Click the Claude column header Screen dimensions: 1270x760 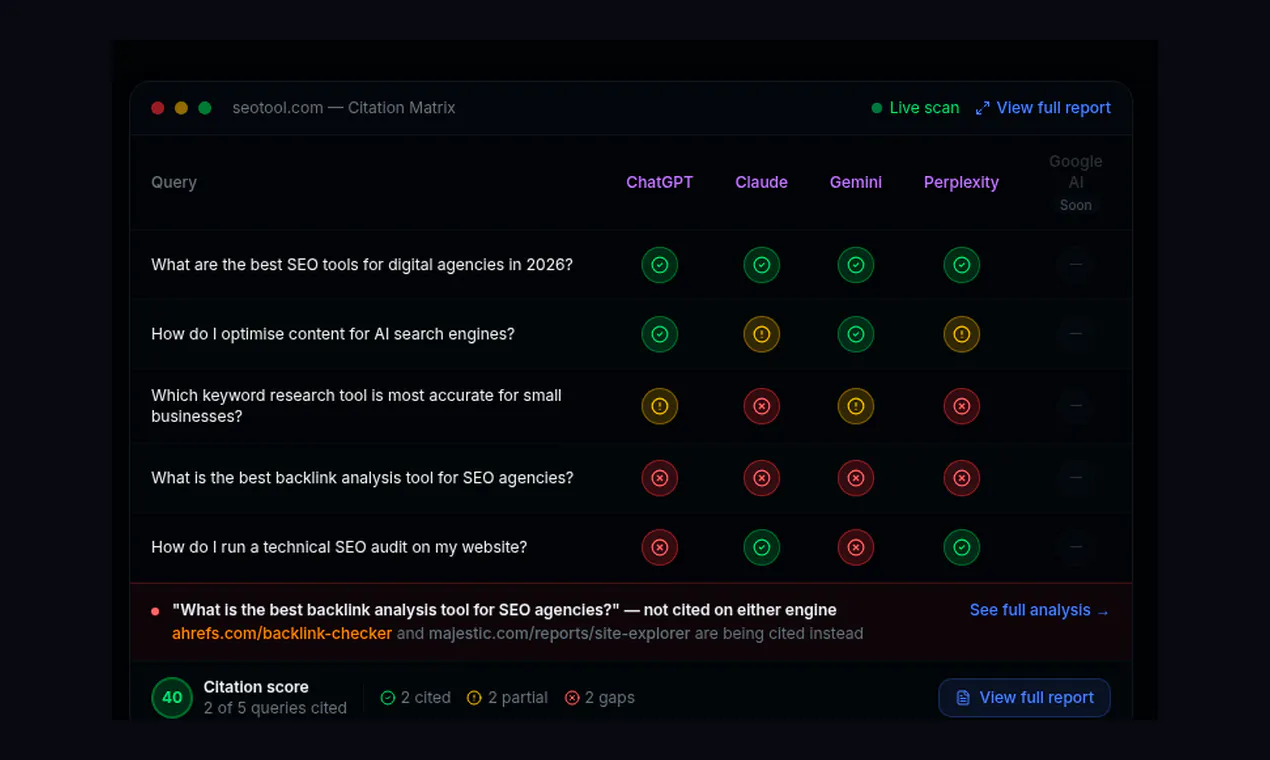pyautogui.click(x=761, y=182)
